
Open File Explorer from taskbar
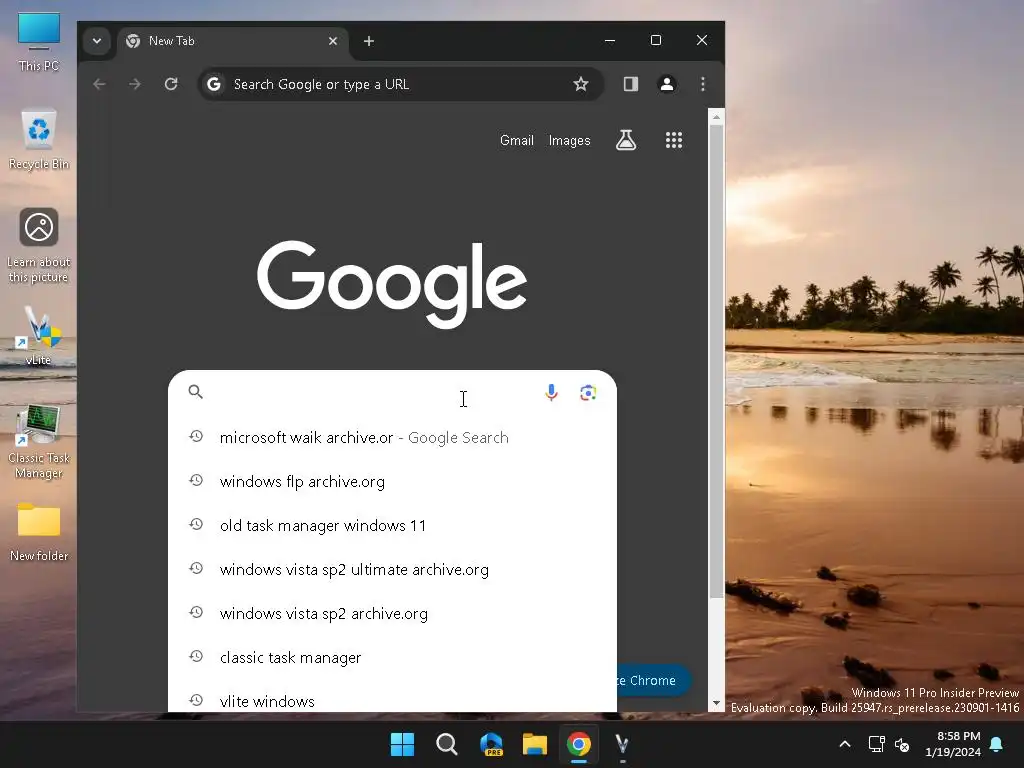(x=535, y=744)
